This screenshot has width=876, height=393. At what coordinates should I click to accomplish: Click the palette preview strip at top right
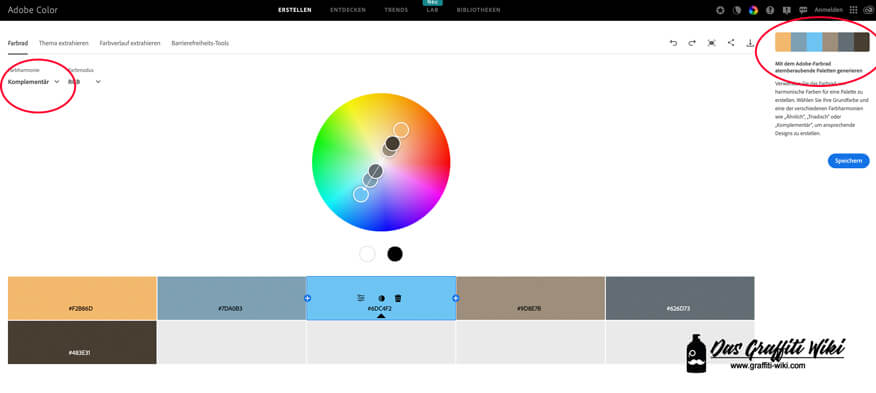(822, 42)
